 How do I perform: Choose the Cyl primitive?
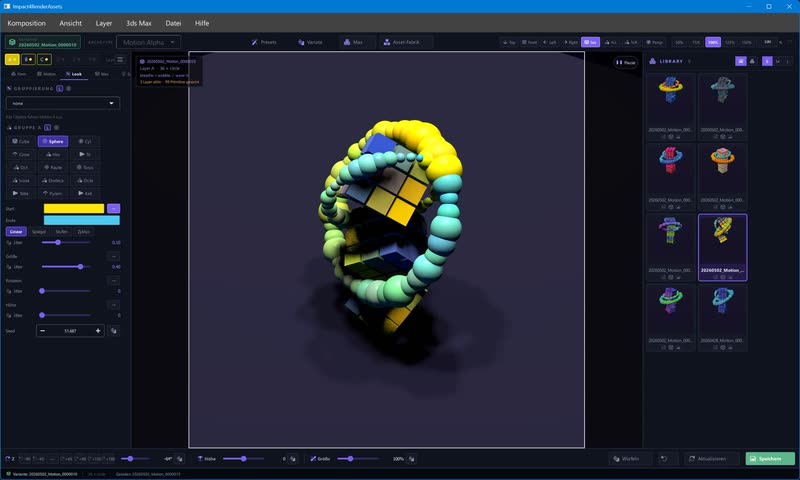click(x=85, y=141)
